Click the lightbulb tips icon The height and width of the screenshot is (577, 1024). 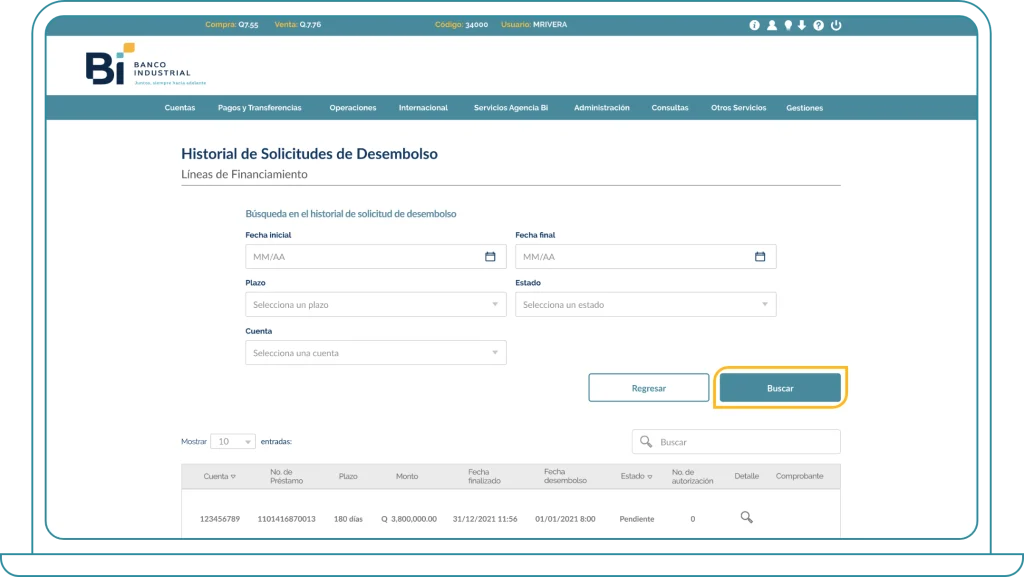[x=788, y=25]
